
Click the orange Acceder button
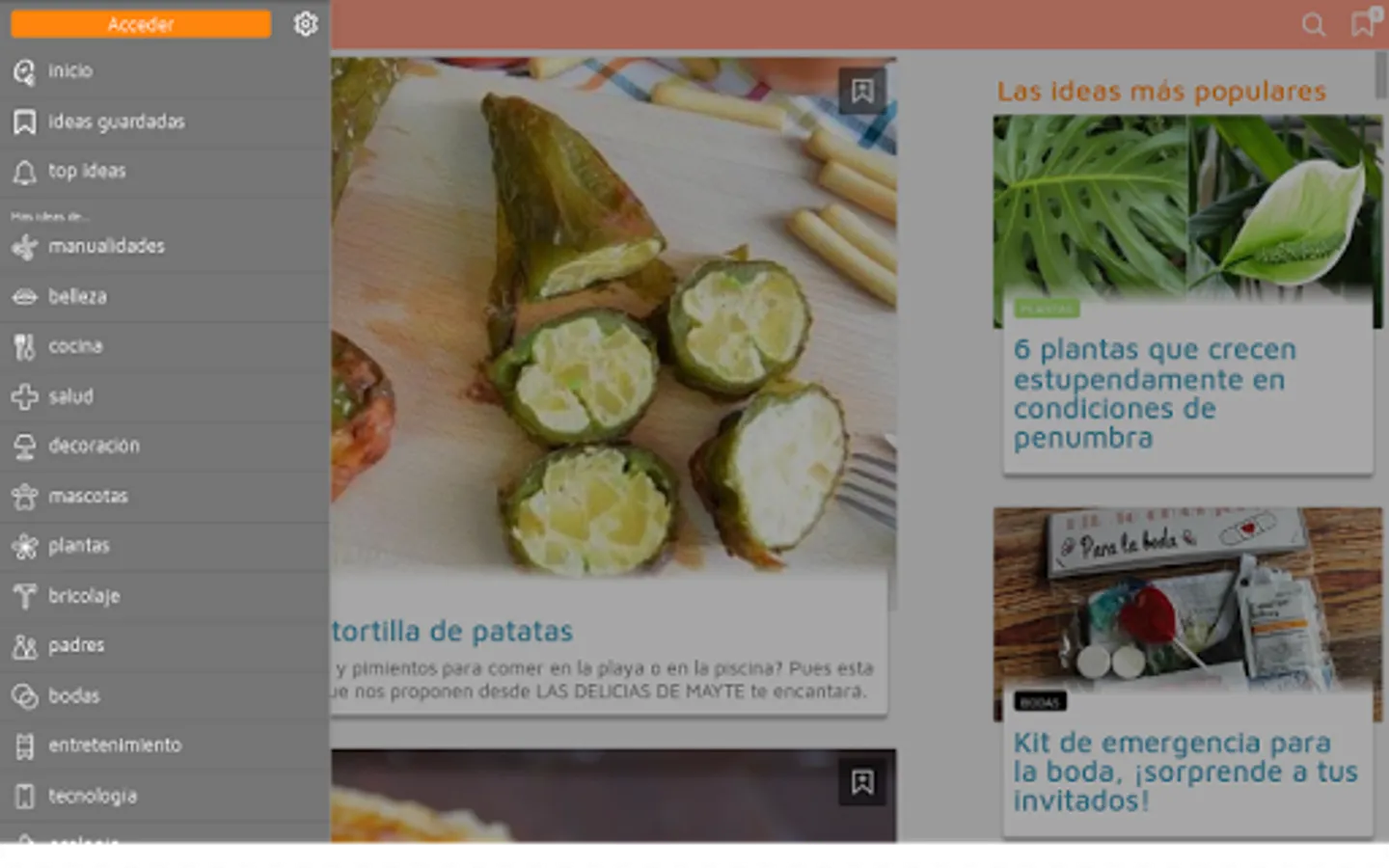[141, 24]
